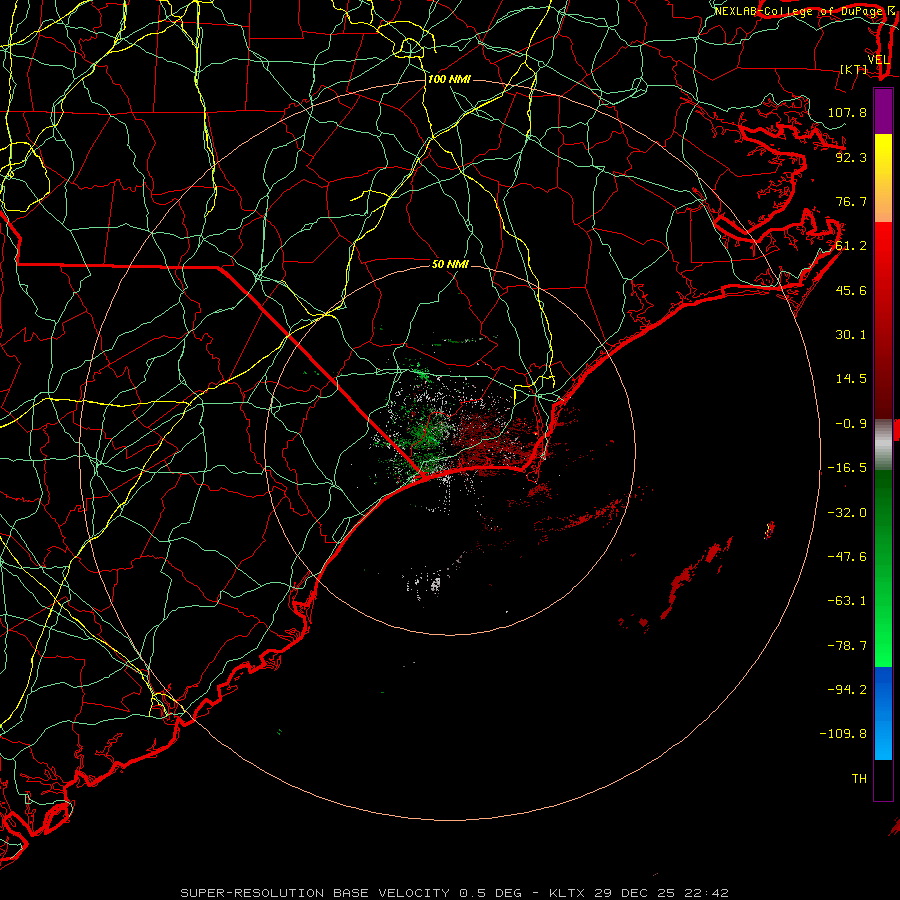Click the Super-Resolution Base Velocity caption text
Image resolution: width=900 pixels, height=900 pixels.
point(454,893)
